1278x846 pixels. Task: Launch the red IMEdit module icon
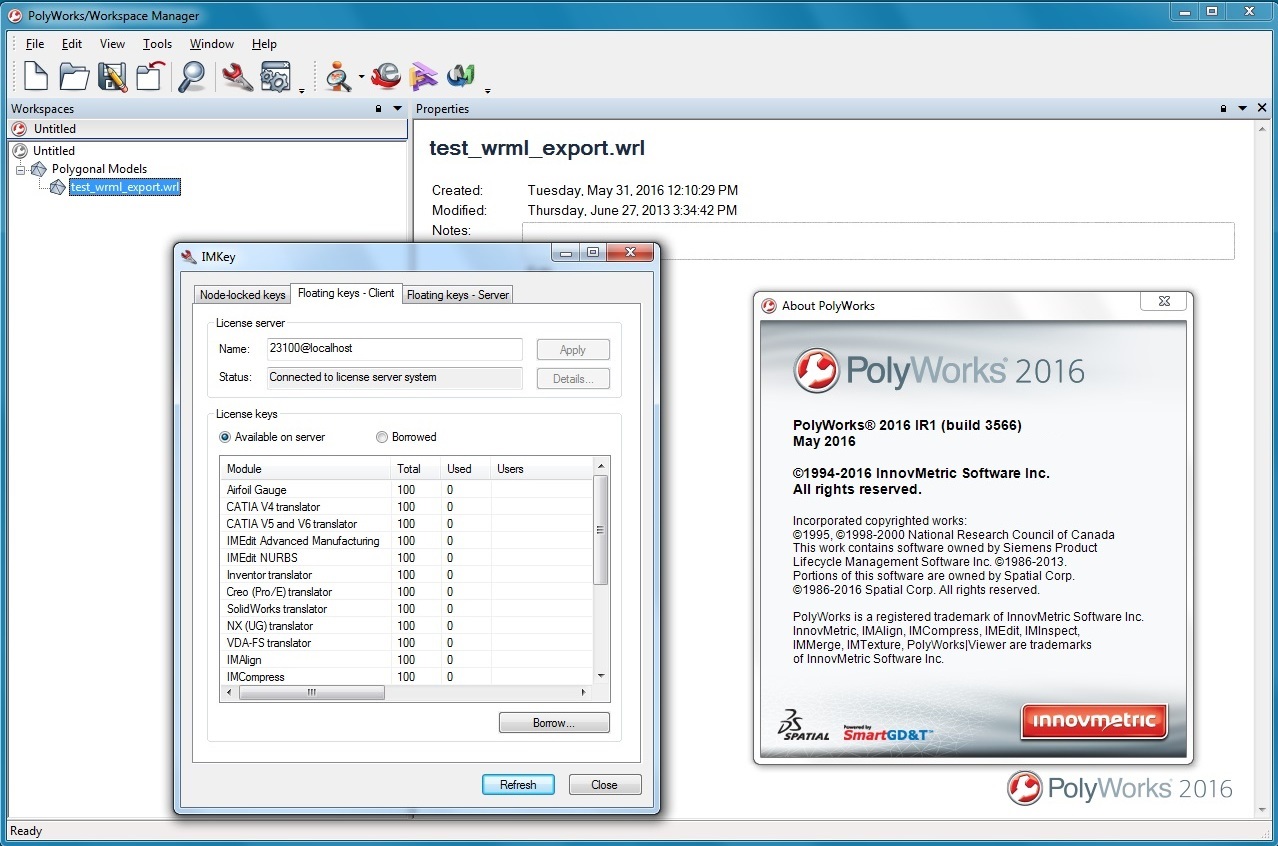click(385, 77)
